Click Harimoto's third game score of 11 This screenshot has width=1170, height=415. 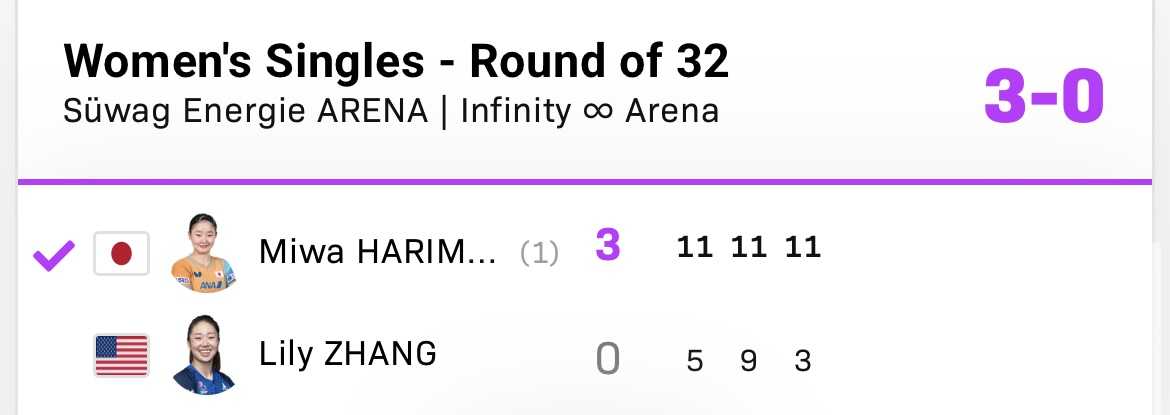tap(802, 247)
